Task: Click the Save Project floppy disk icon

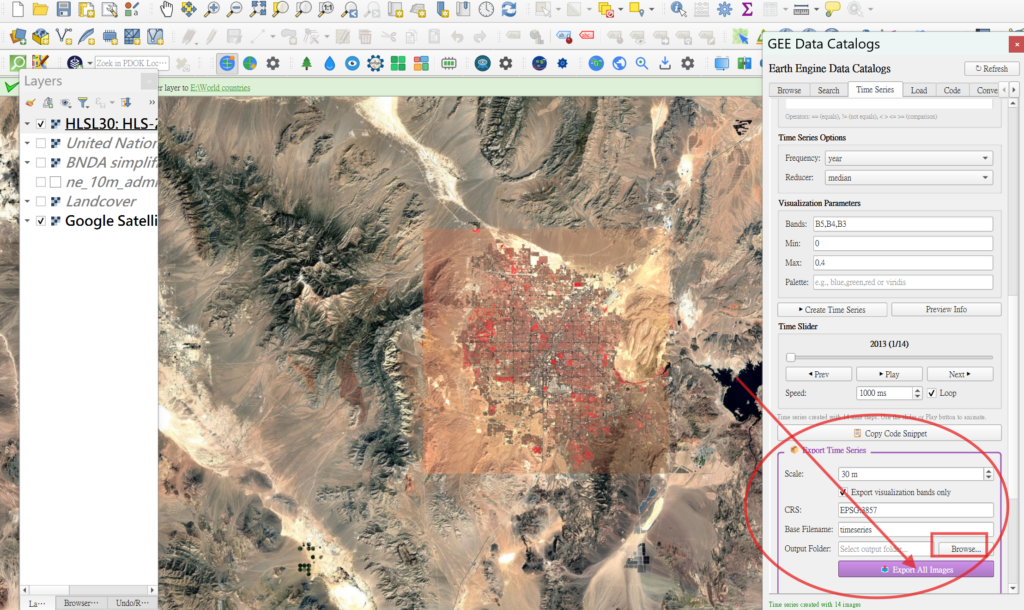Action: [x=64, y=10]
